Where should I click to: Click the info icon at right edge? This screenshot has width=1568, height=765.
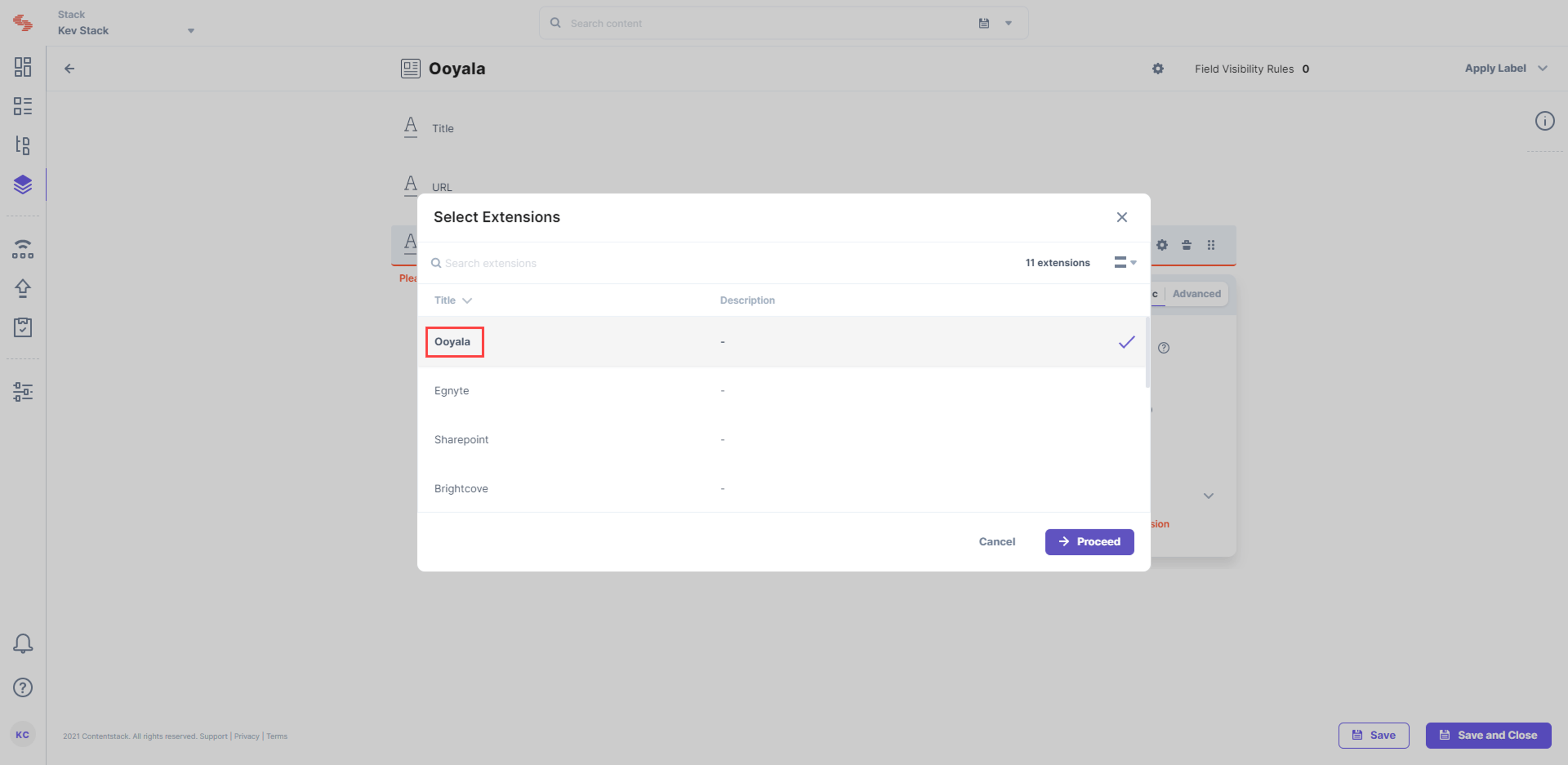click(x=1544, y=120)
